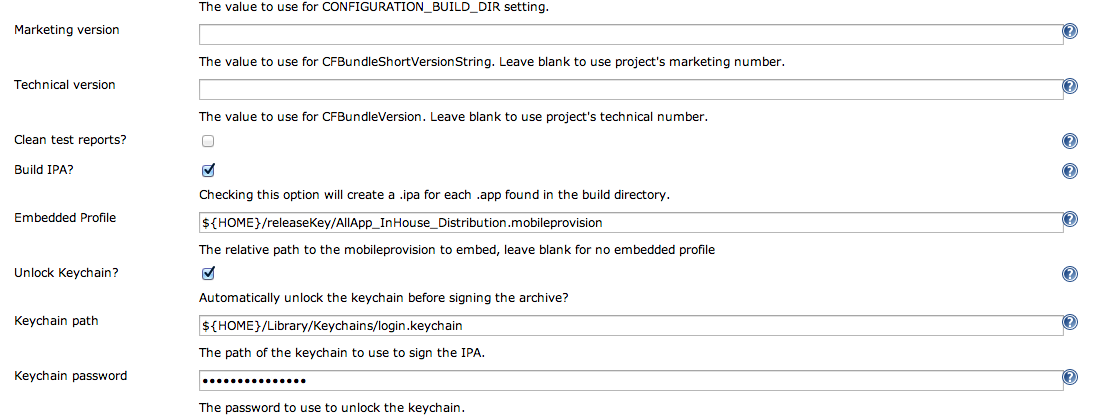This screenshot has height=416, width=1113.
Task: Focus the Keychain path input field
Action: click(629, 325)
